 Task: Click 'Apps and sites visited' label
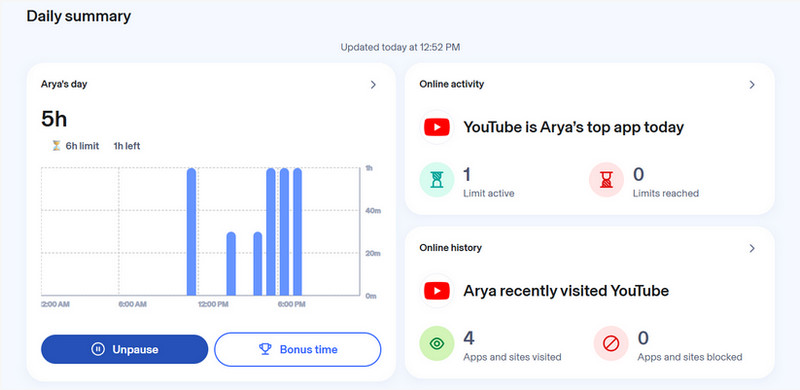(512, 357)
